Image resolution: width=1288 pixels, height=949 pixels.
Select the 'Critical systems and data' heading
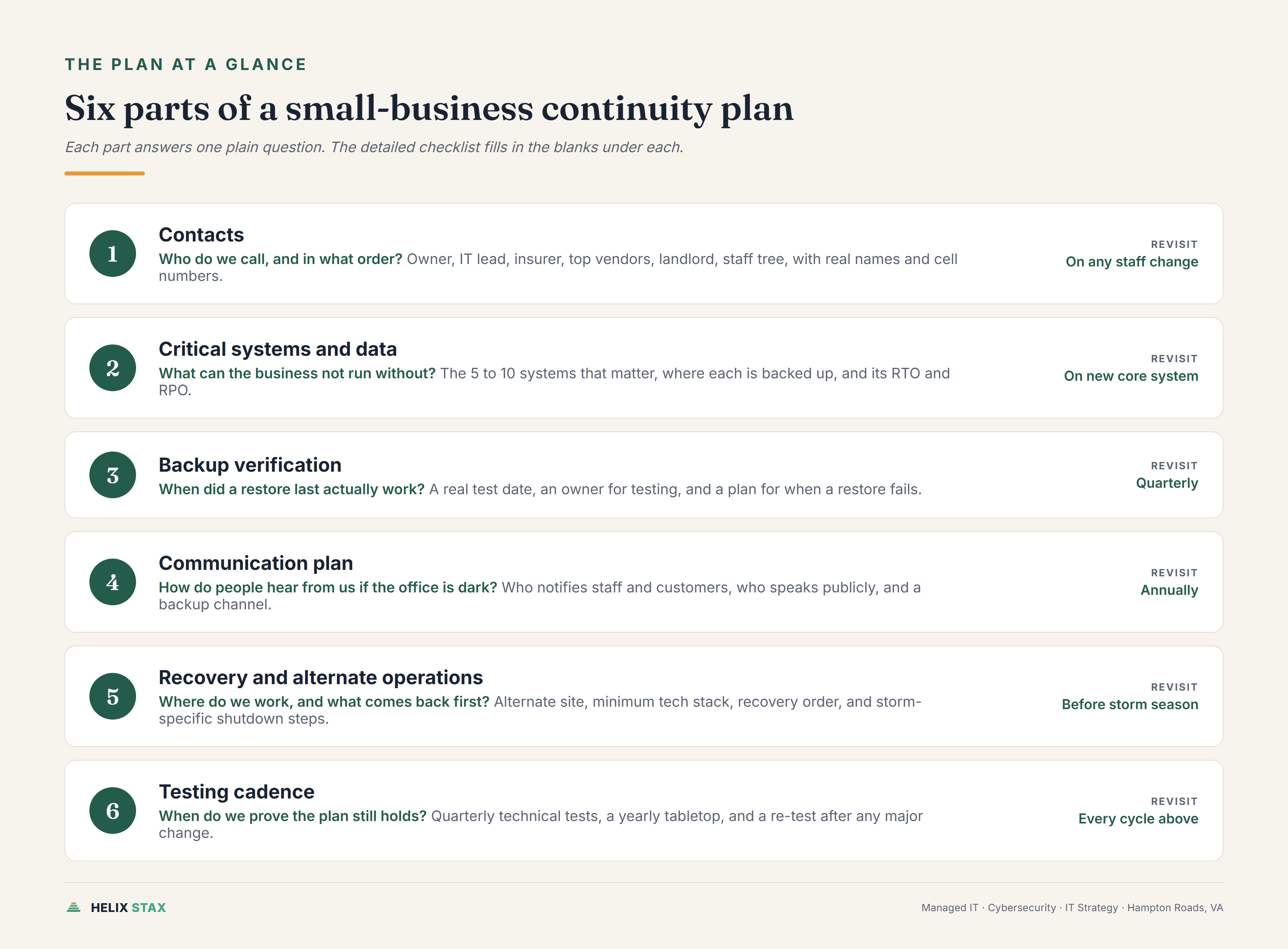pyautogui.click(x=277, y=349)
